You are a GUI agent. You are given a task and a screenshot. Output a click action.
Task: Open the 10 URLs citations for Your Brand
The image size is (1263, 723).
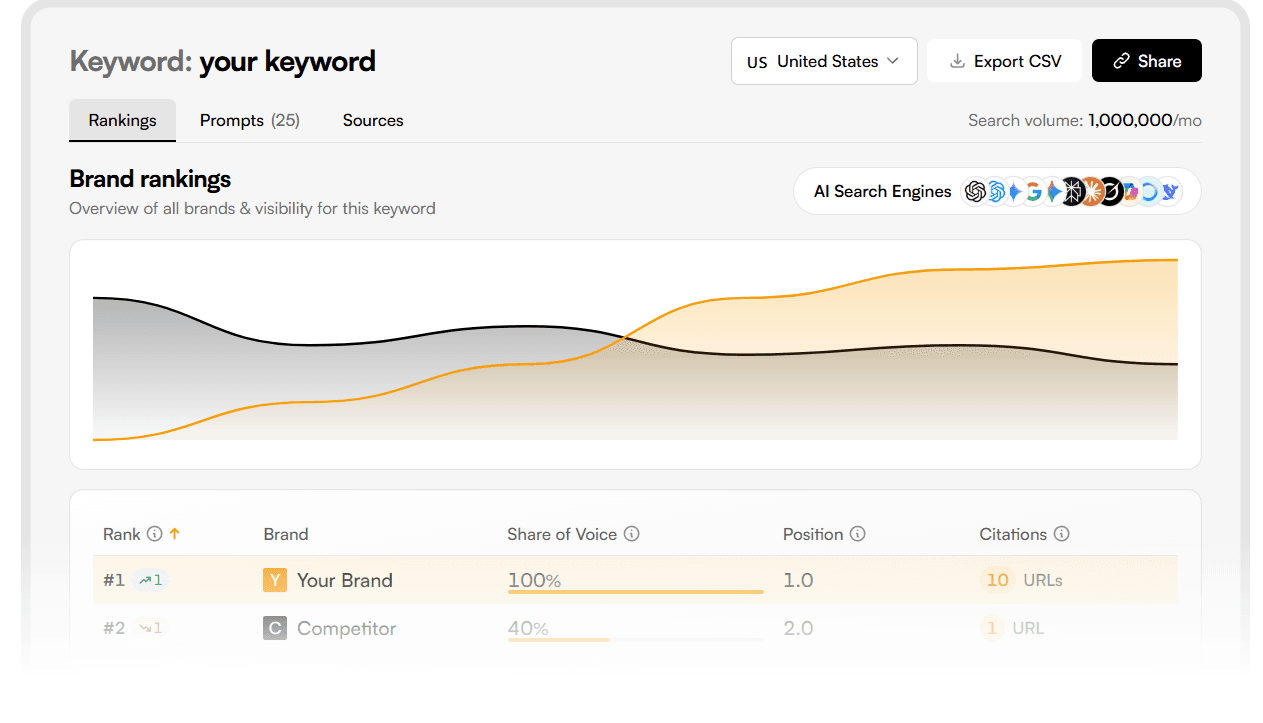coord(1021,580)
